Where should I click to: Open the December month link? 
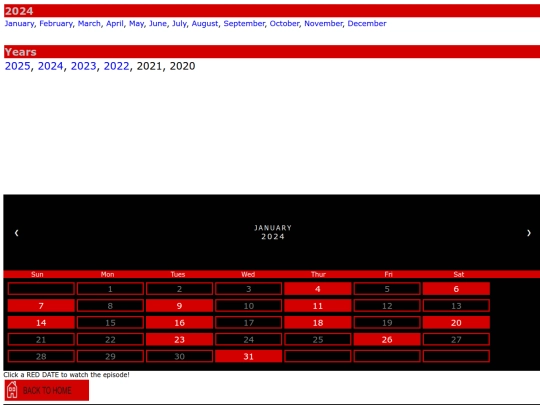[367, 23]
